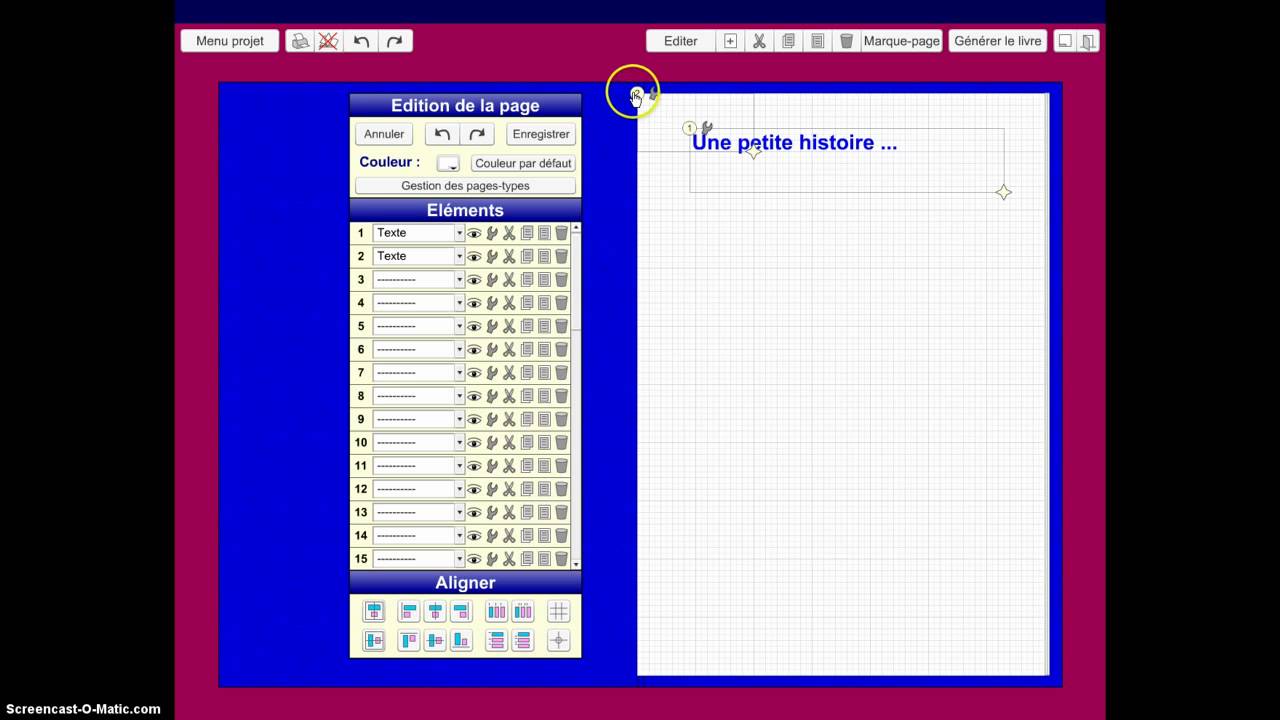Click the Enregistrer button

click(x=541, y=134)
